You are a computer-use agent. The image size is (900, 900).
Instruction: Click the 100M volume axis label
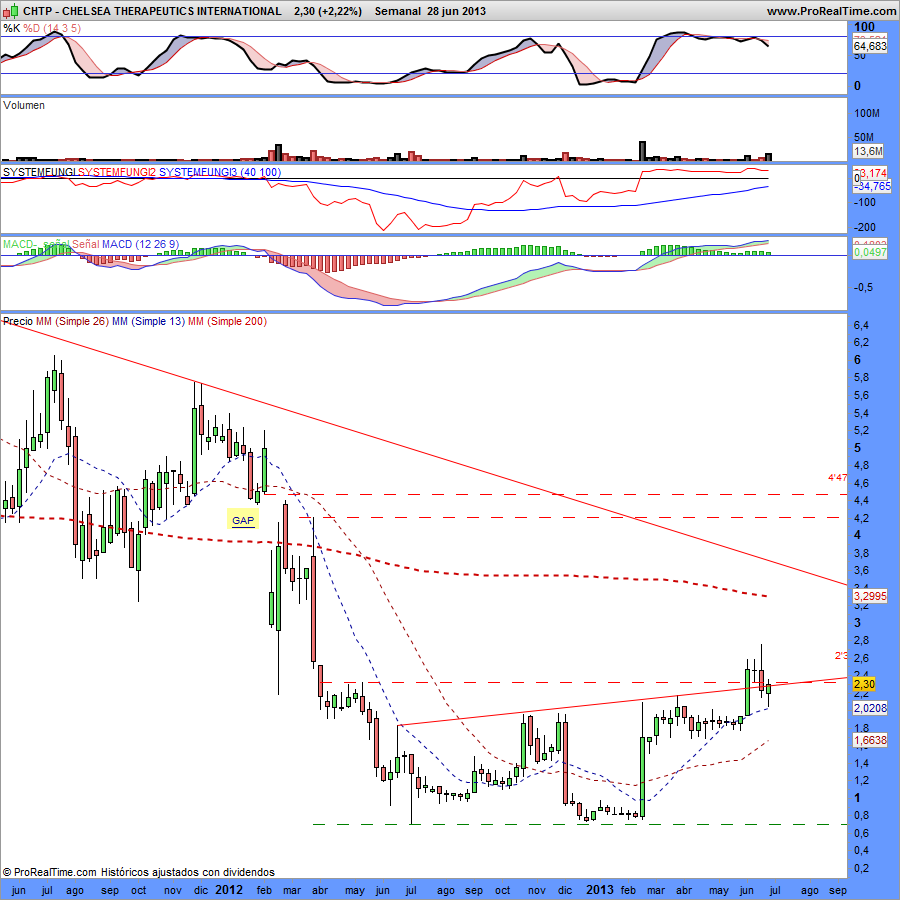(x=867, y=113)
